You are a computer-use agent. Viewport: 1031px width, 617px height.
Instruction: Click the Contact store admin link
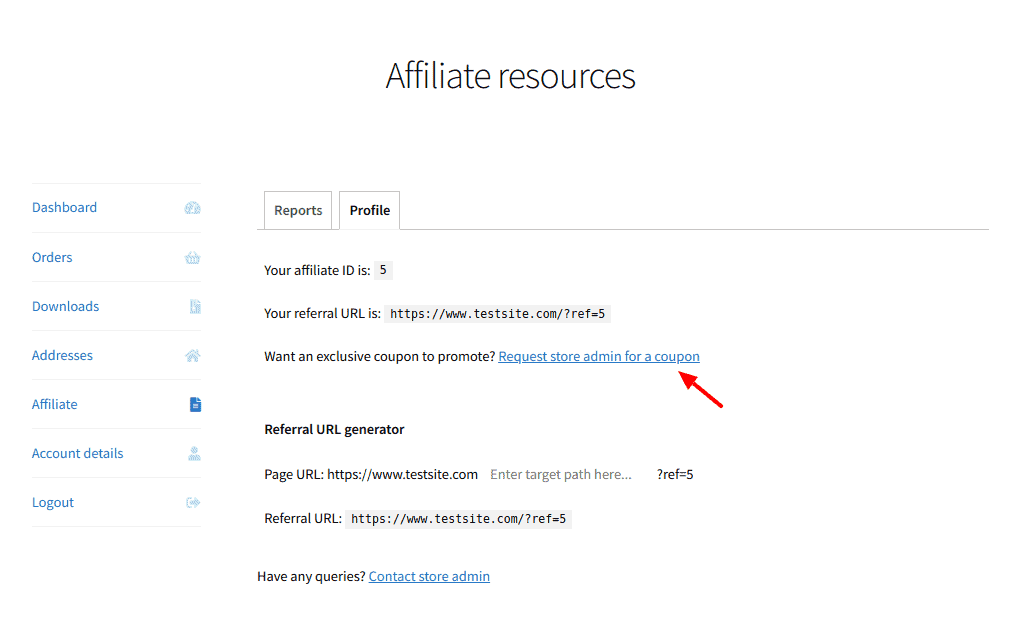click(429, 576)
